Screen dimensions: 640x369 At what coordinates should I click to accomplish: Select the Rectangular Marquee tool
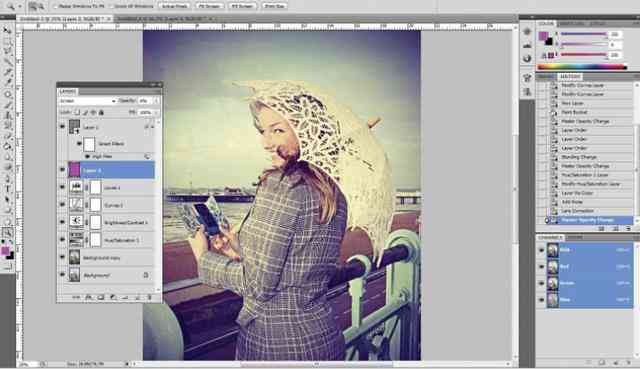[7, 41]
